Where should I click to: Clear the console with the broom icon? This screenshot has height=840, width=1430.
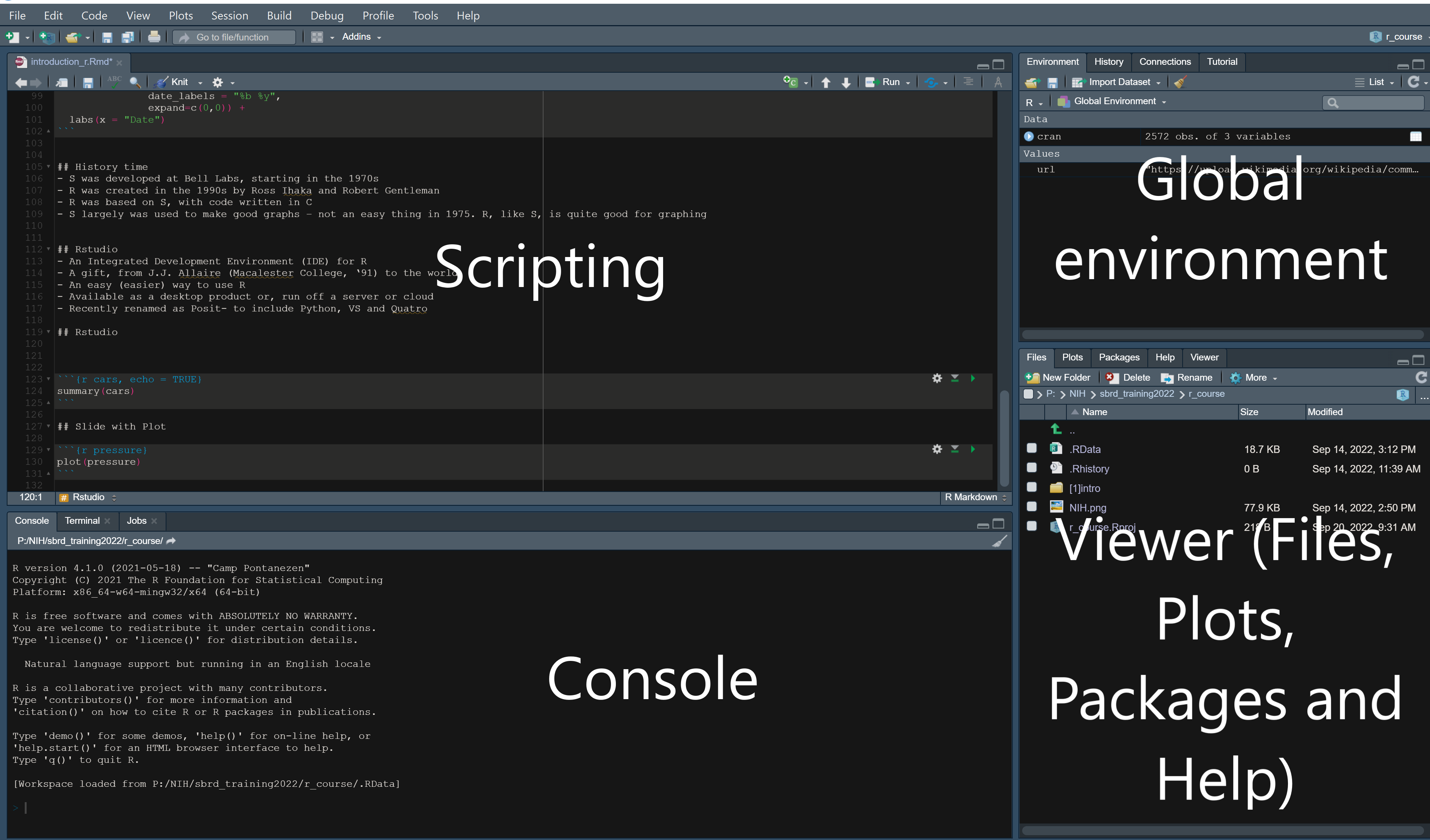tap(999, 541)
